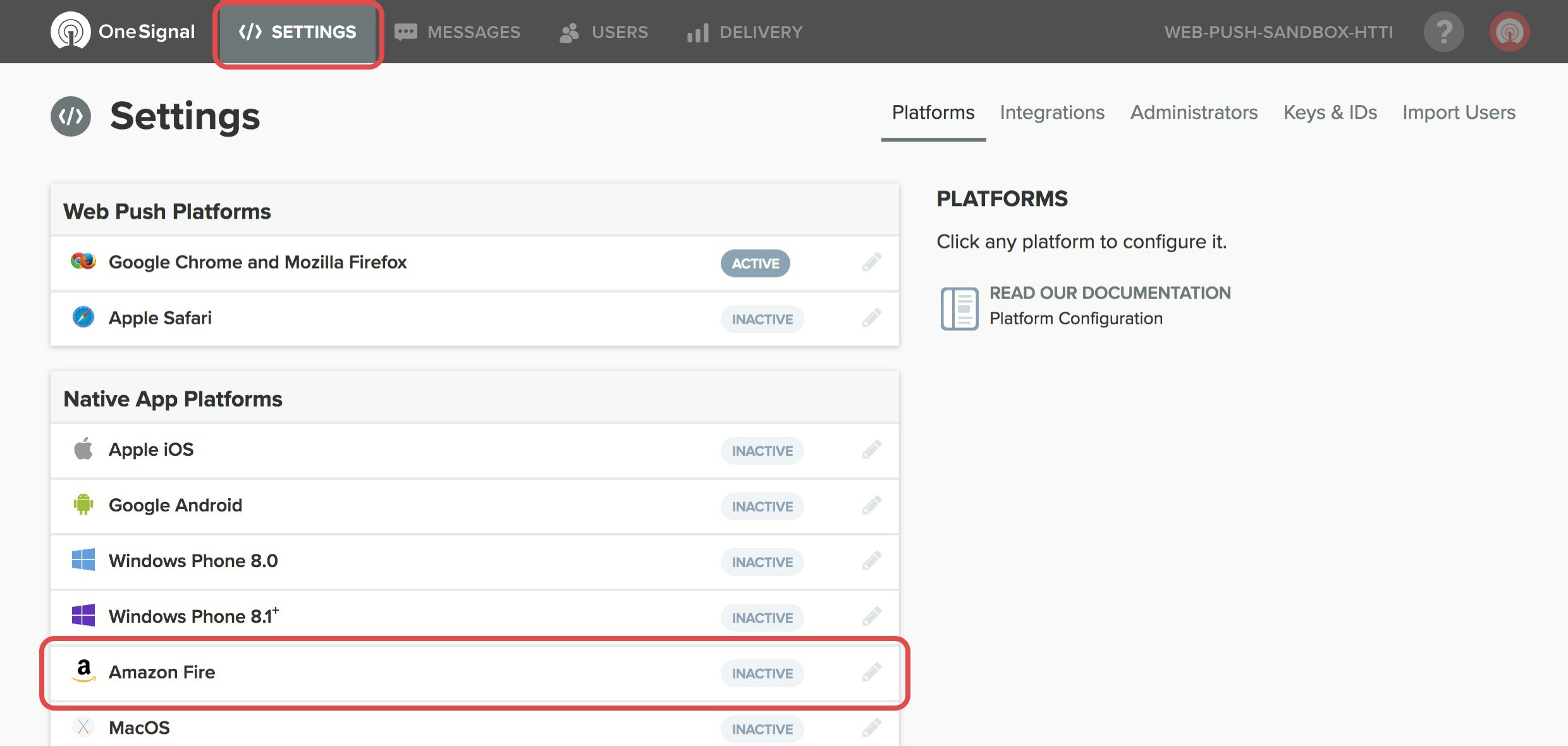
Task: Select the Google Chrome and Mozilla Firefox row
Action: click(x=475, y=263)
